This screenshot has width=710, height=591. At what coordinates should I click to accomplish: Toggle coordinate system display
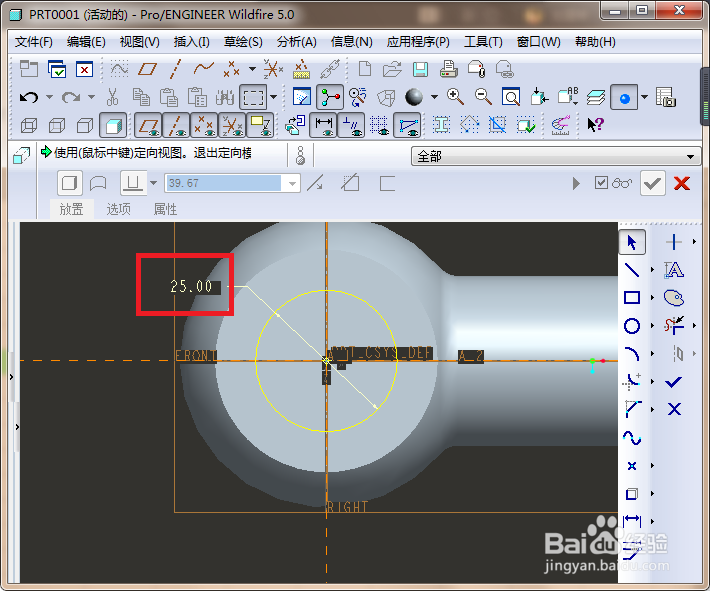point(232,125)
